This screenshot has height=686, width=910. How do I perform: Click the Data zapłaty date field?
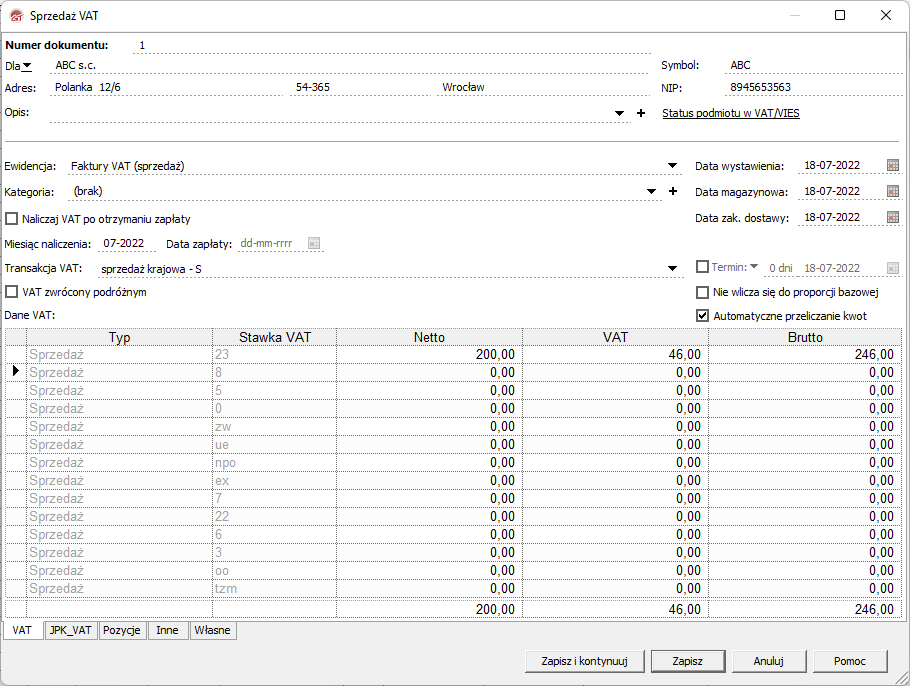click(272, 243)
